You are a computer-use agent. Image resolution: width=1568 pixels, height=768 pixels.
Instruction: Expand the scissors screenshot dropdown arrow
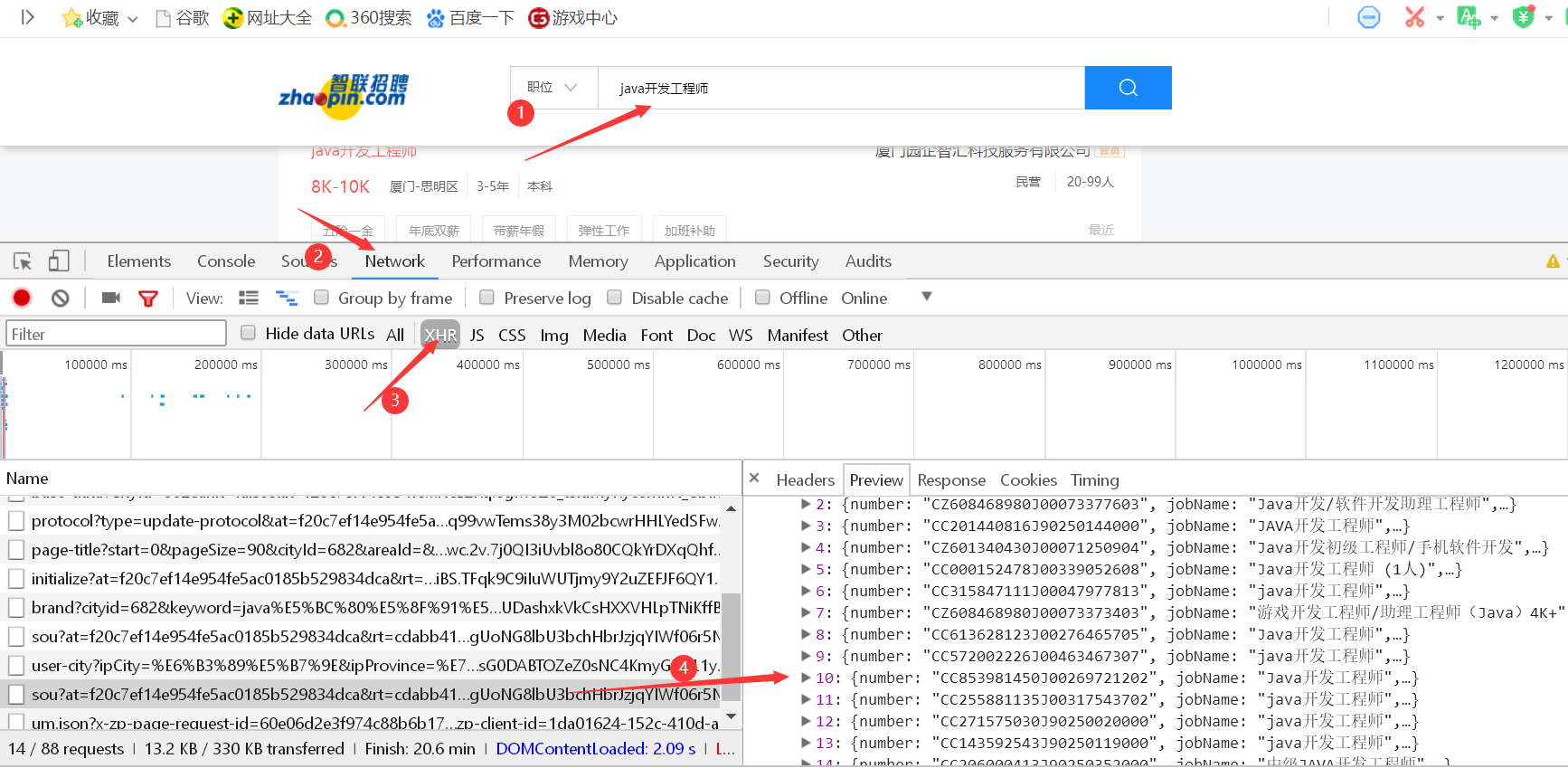pos(1440,18)
